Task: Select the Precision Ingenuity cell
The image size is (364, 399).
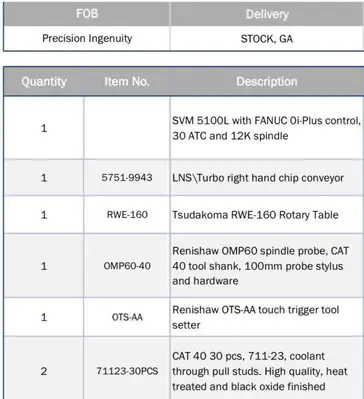Action: [87, 38]
